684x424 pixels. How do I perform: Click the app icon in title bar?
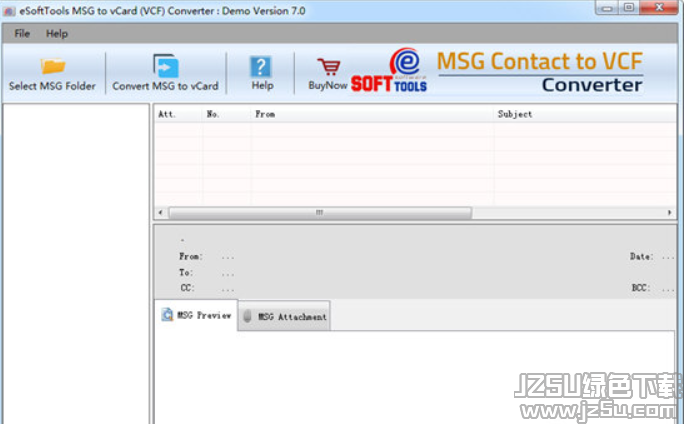coord(10,11)
